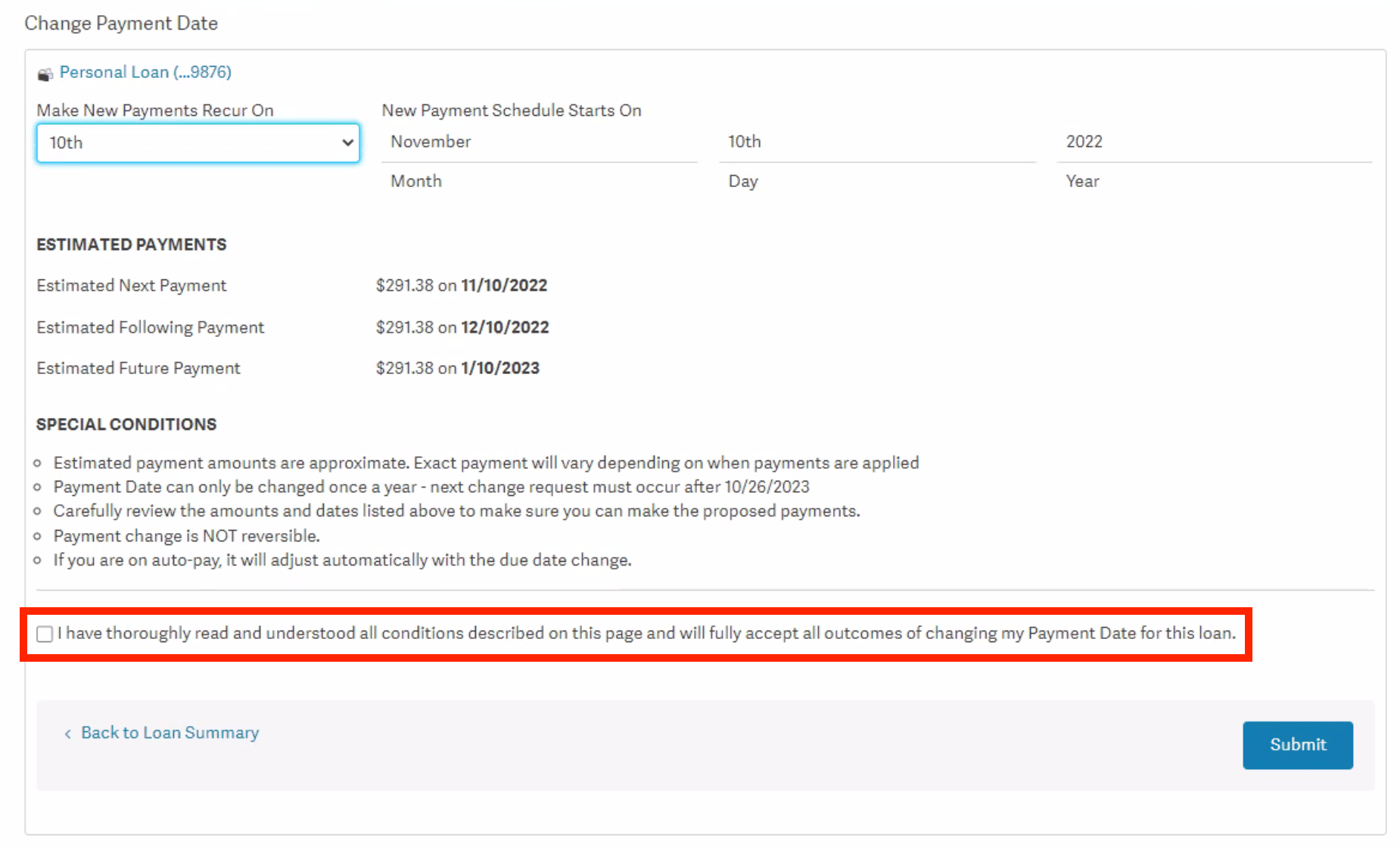
Task: Enable the 'I have thoroughly read' agreement box
Action: click(44, 634)
